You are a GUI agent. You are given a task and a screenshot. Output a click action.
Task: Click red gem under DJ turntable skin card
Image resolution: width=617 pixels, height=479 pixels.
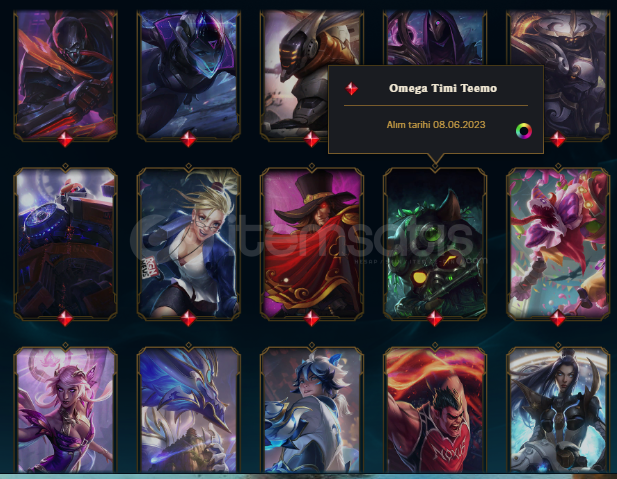tap(65, 318)
